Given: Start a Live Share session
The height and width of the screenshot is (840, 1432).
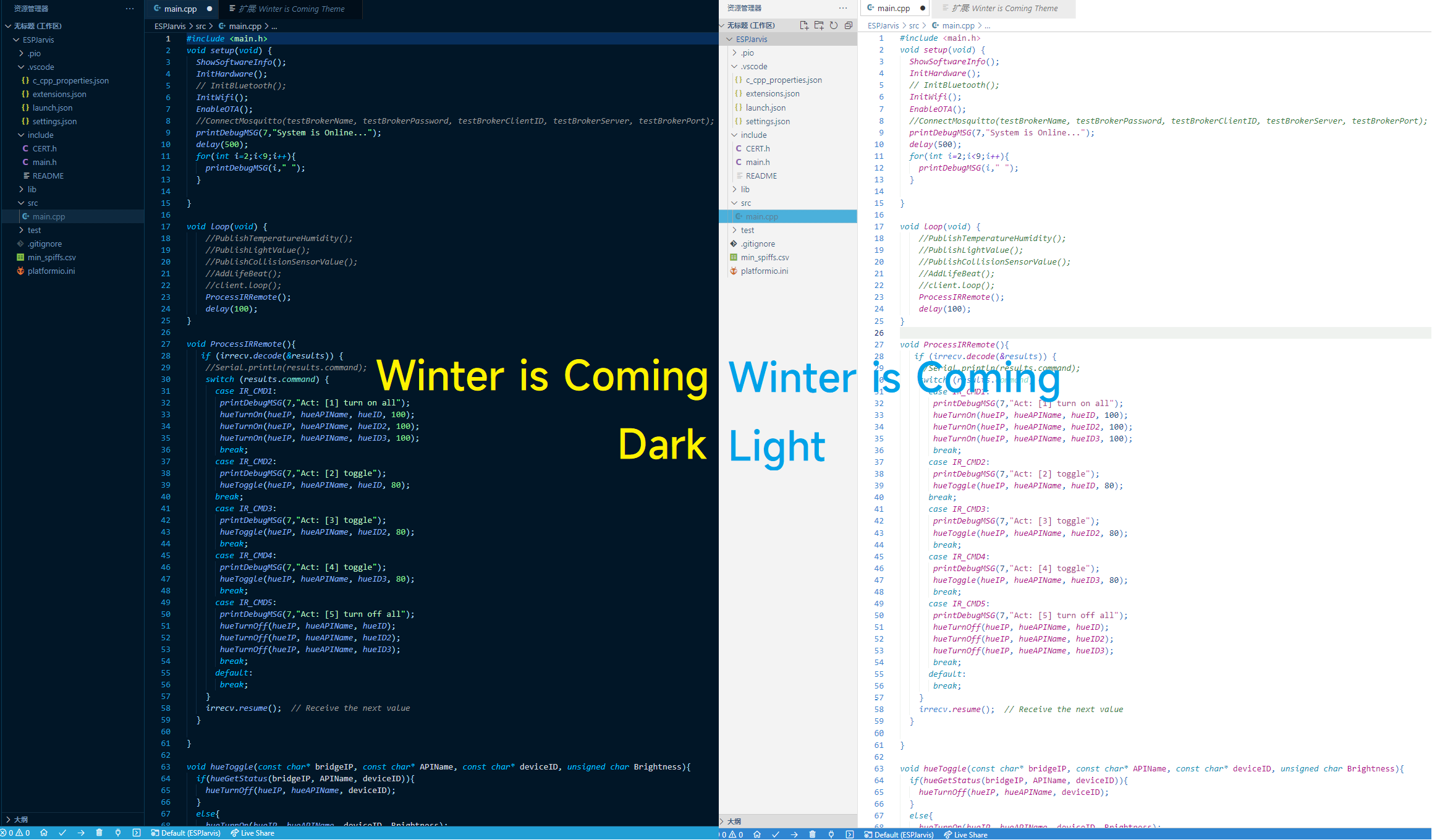Looking at the screenshot, I should (253, 833).
